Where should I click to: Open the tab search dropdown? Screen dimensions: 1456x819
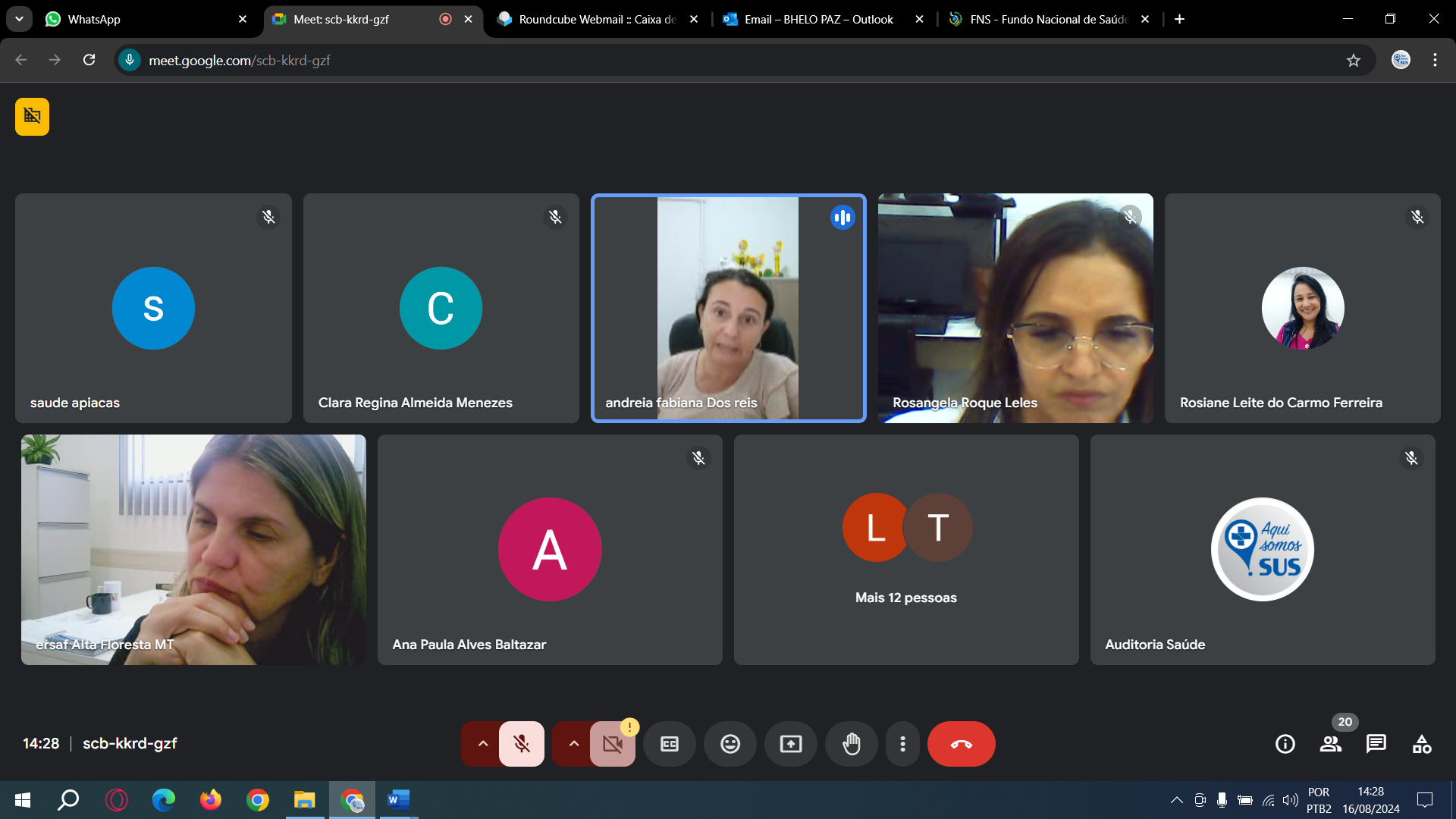coord(19,20)
